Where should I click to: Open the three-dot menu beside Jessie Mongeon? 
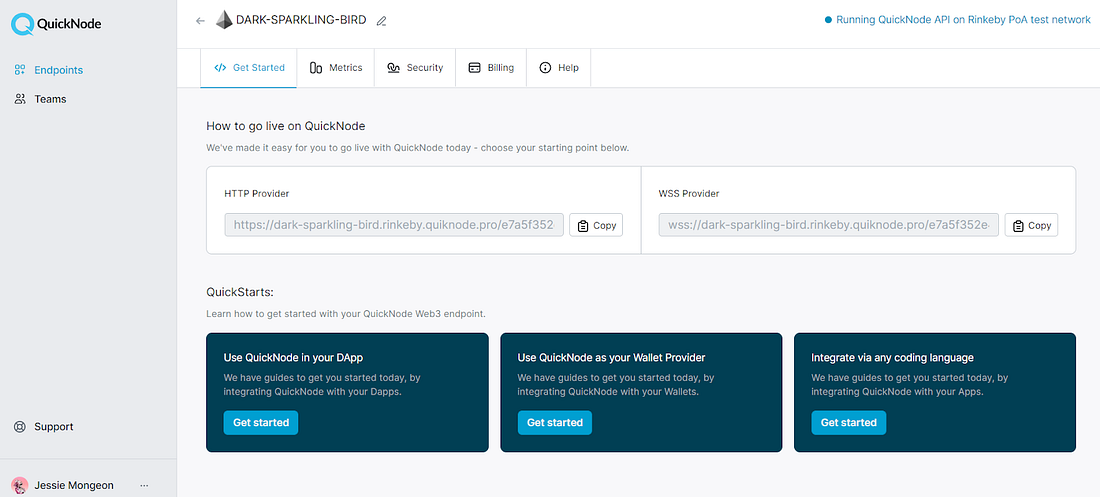[x=144, y=485]
